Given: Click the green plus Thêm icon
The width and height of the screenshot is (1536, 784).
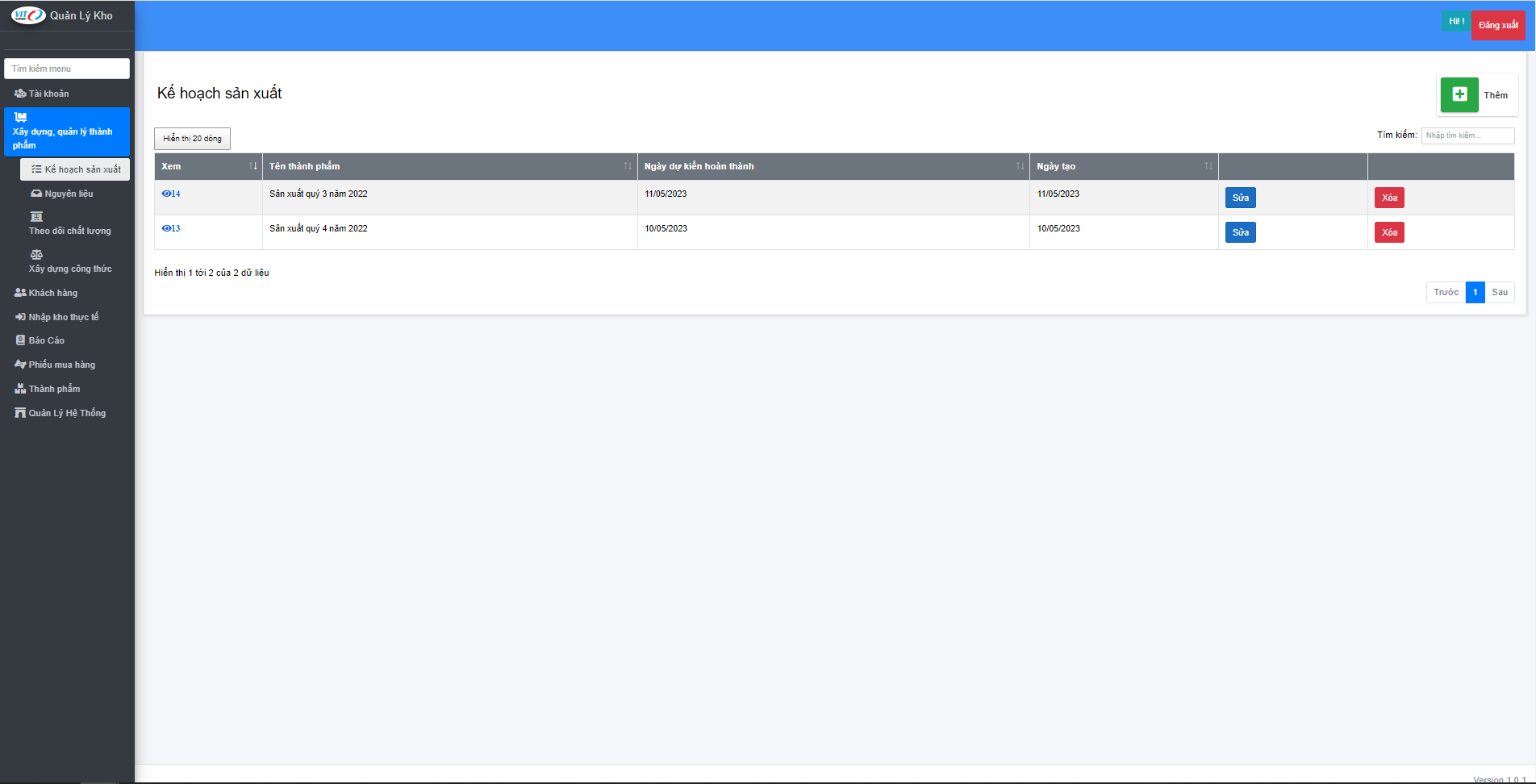Looking at the screenshot, I should 1459,94.
